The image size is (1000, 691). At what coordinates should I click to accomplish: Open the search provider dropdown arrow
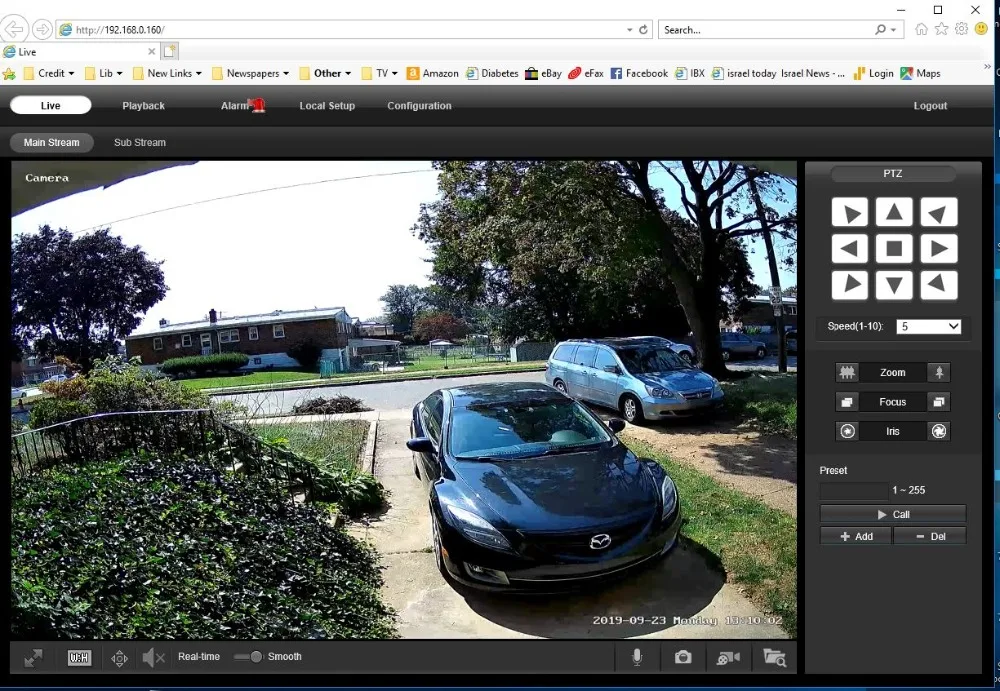893,30
